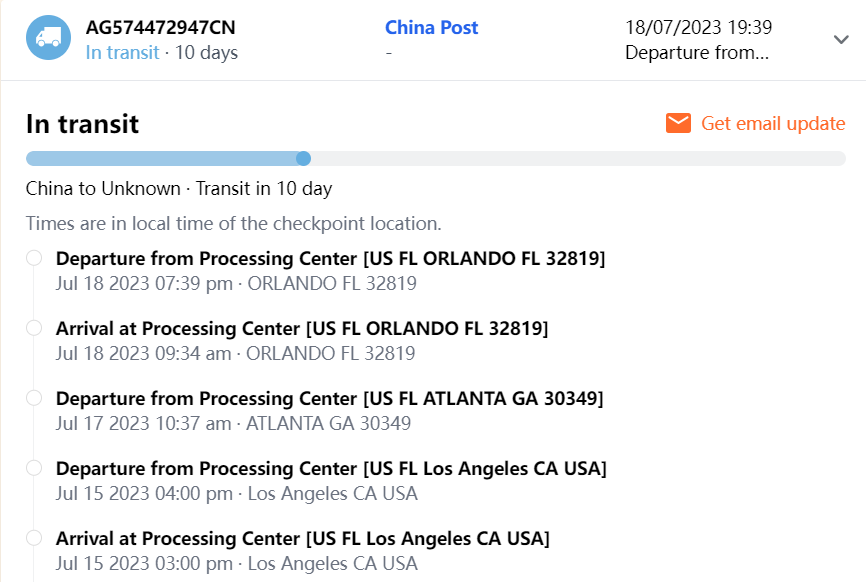Screen dimensions: 866x582
Task: Click the transit progress bar
Action: tap(435, 158)
